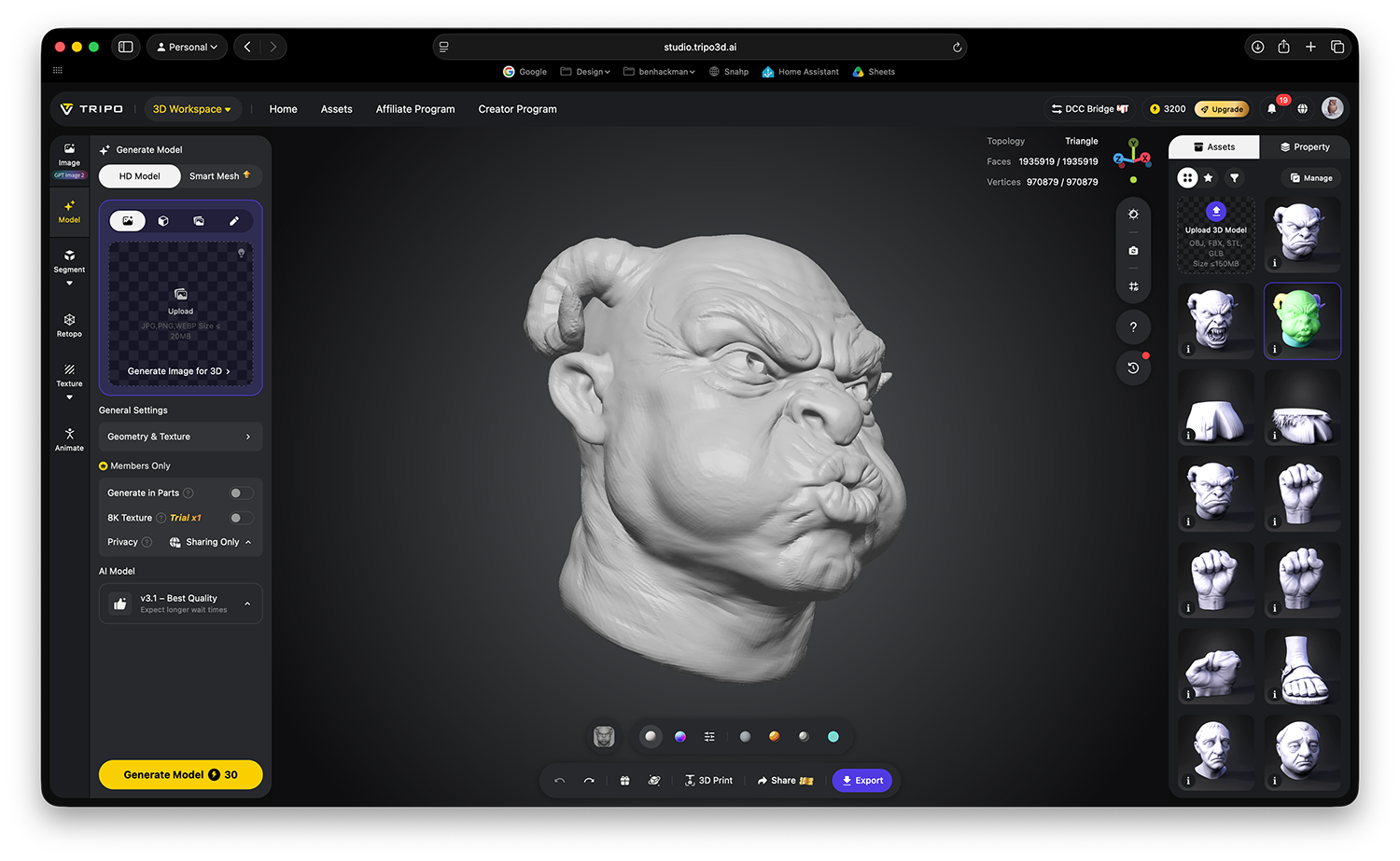This screenshot has height=861, width=1400.
Task: Open the v3.1 Best Quality model dropdown
Action: coord(180,604)
